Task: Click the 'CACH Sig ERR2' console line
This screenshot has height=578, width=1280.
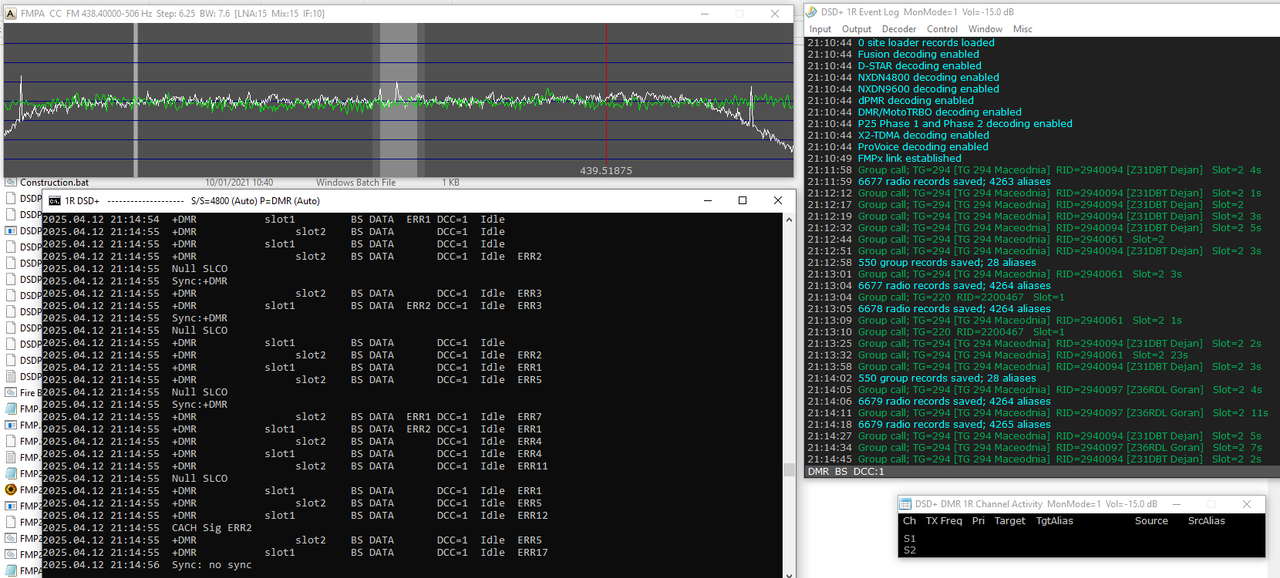Action: pyautogui.click(x=148, y=528)
